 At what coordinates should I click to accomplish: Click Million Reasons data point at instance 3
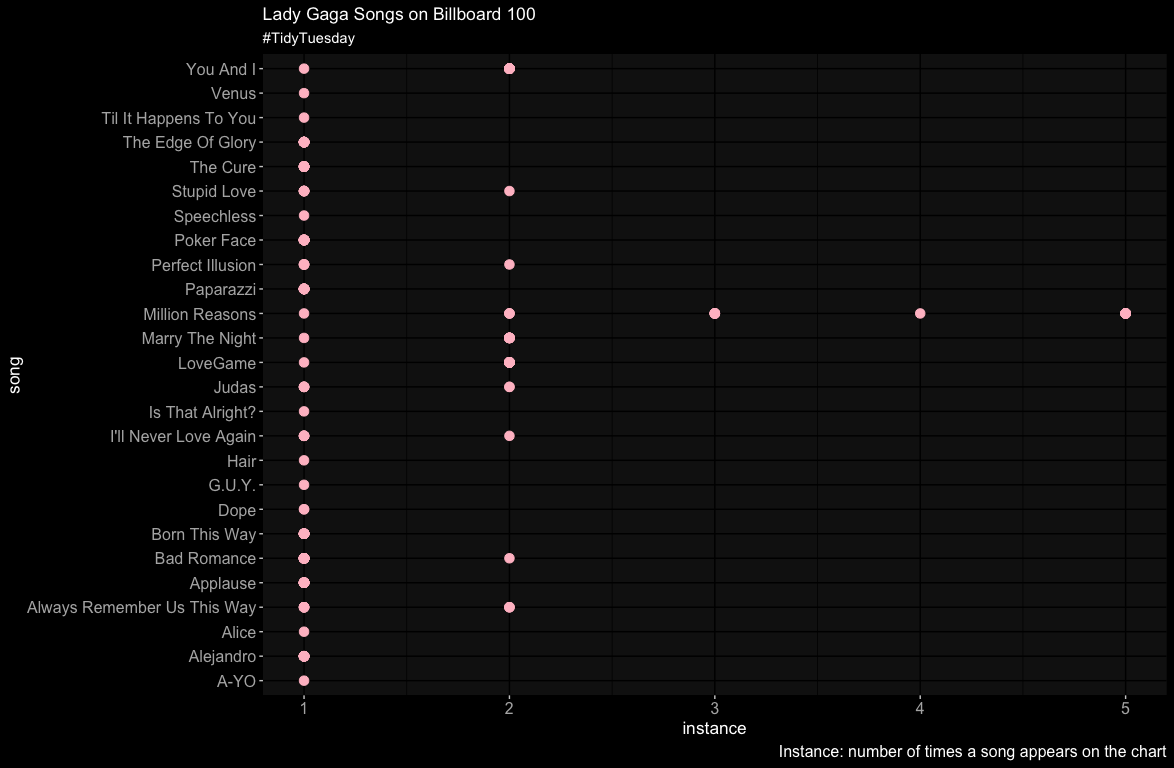click(714, 314)
